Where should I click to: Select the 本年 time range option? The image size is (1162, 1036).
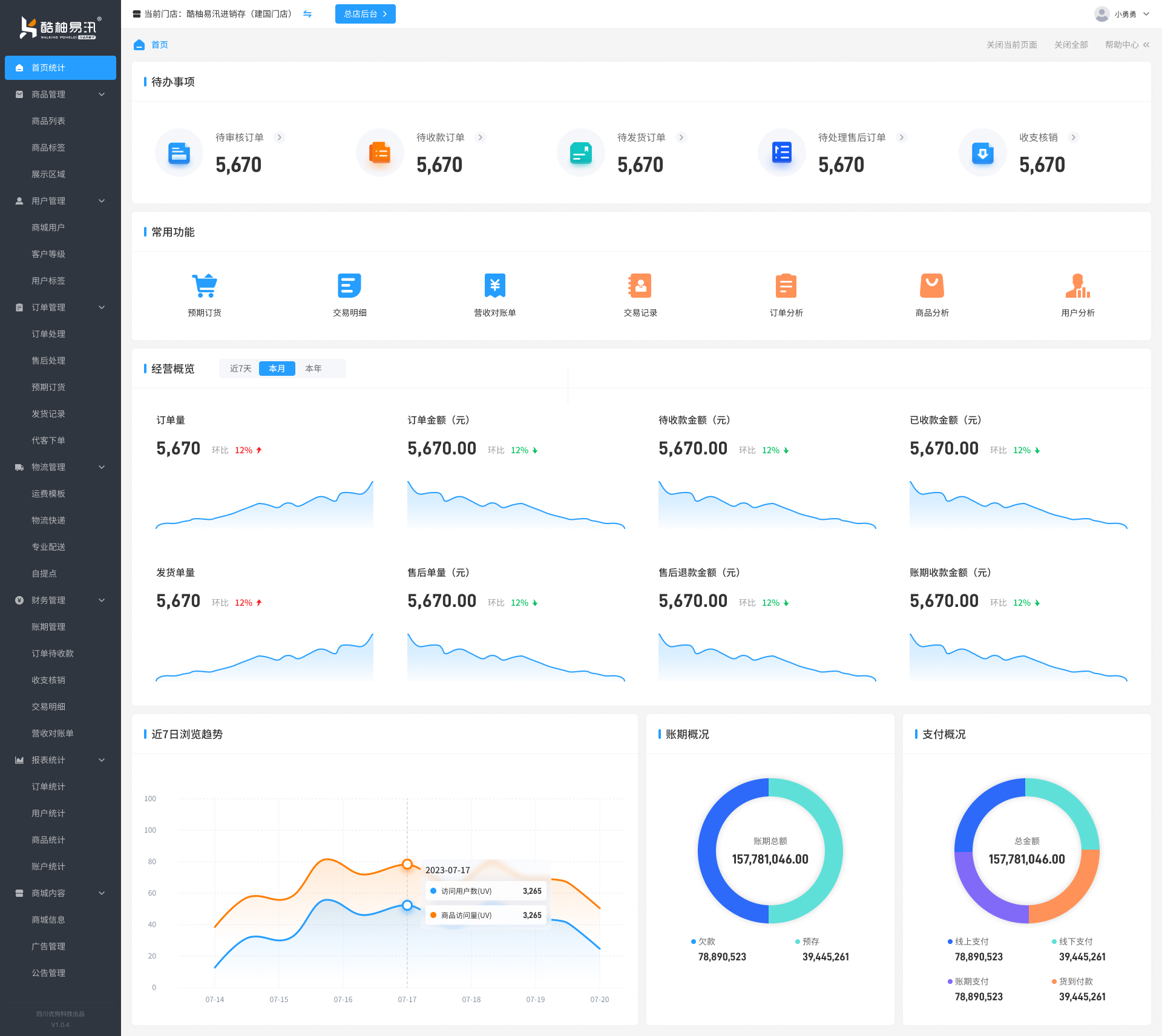click(313, 369)
